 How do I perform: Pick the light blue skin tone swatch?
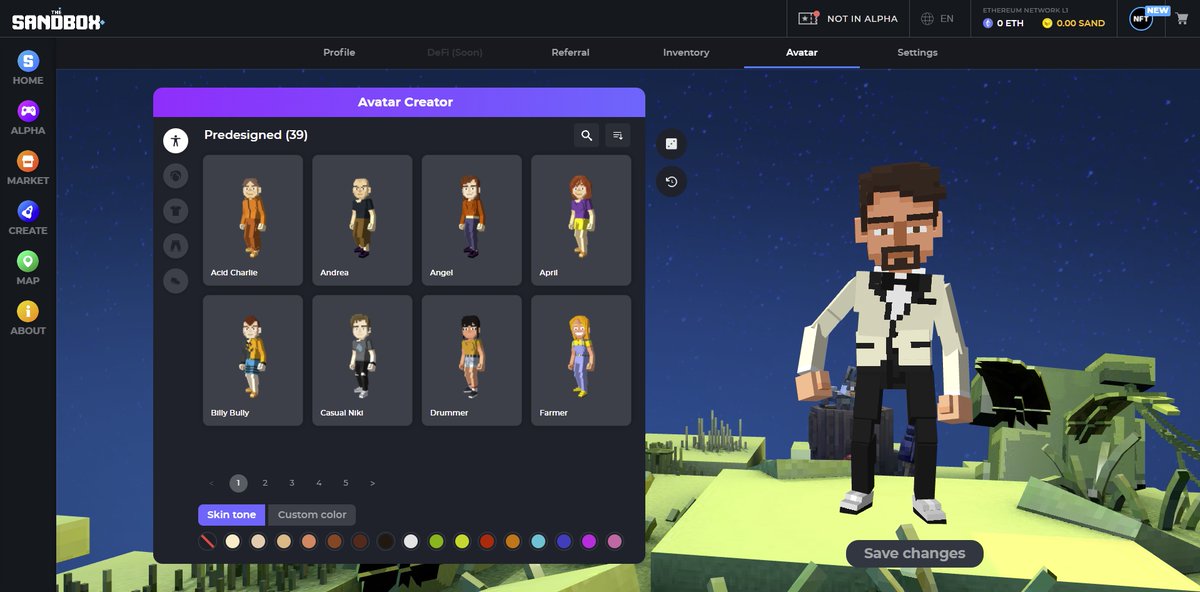(538, 541)
